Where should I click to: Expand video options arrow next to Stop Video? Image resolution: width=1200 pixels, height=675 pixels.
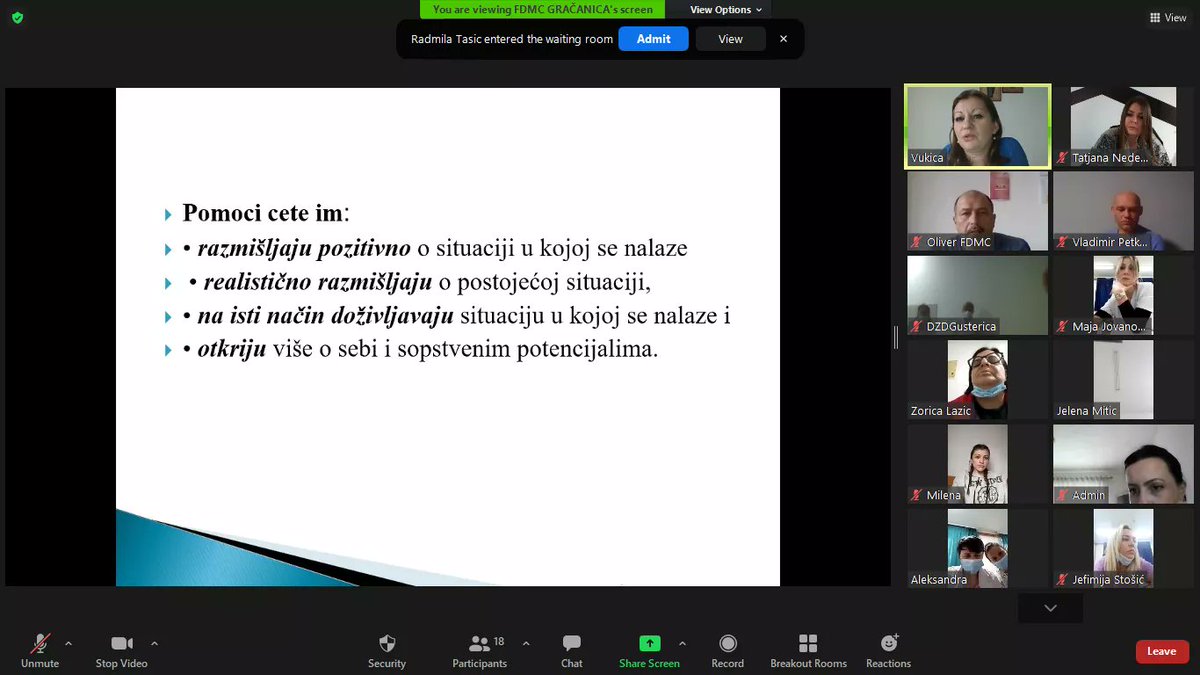point(154,643)
